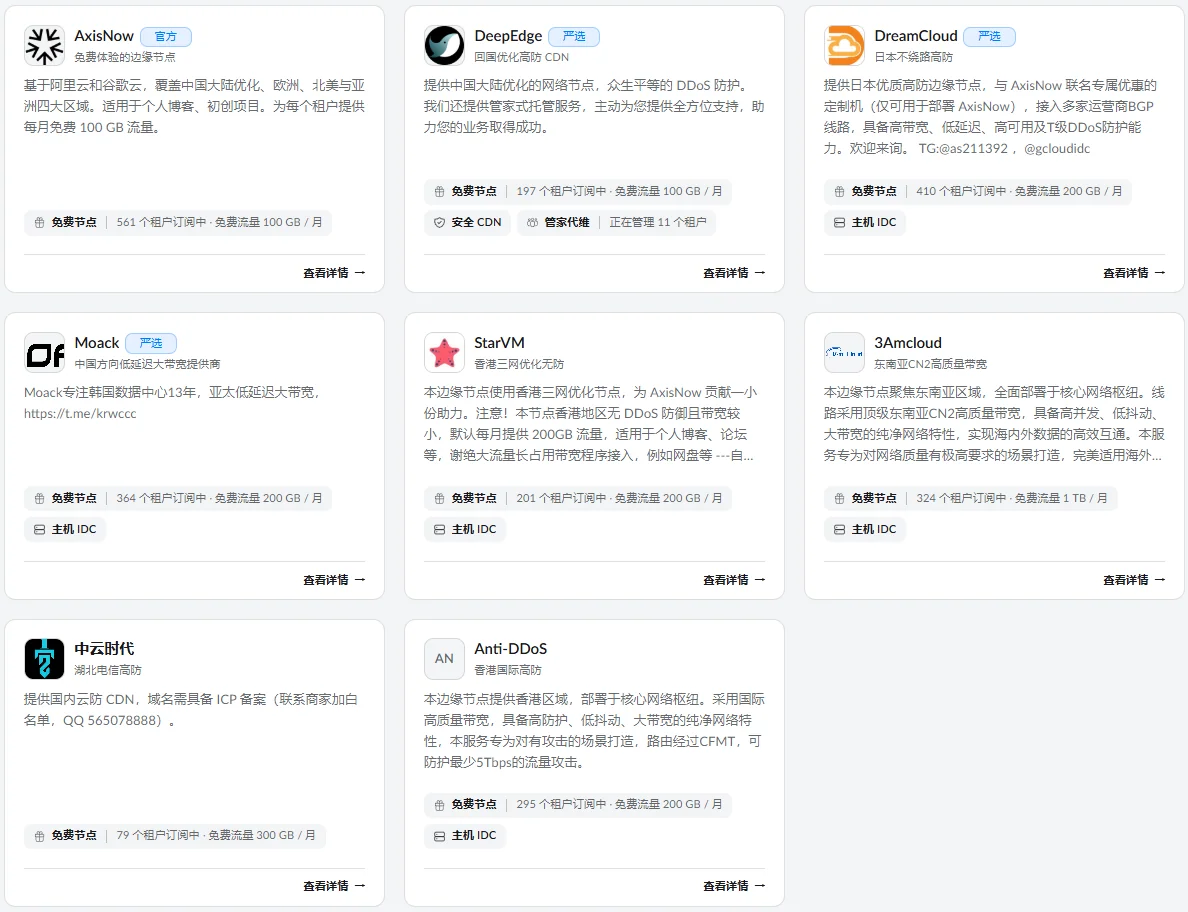
Task: Select the Anti-DDoS provider title
Action: point(511,648)
